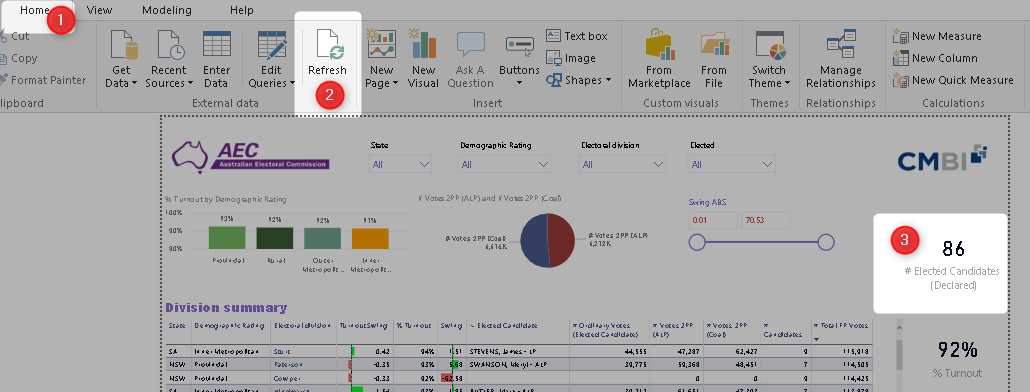Click the 86 Elected Candidates card
Screen dimensions: 1030x392
coord(940,263)
